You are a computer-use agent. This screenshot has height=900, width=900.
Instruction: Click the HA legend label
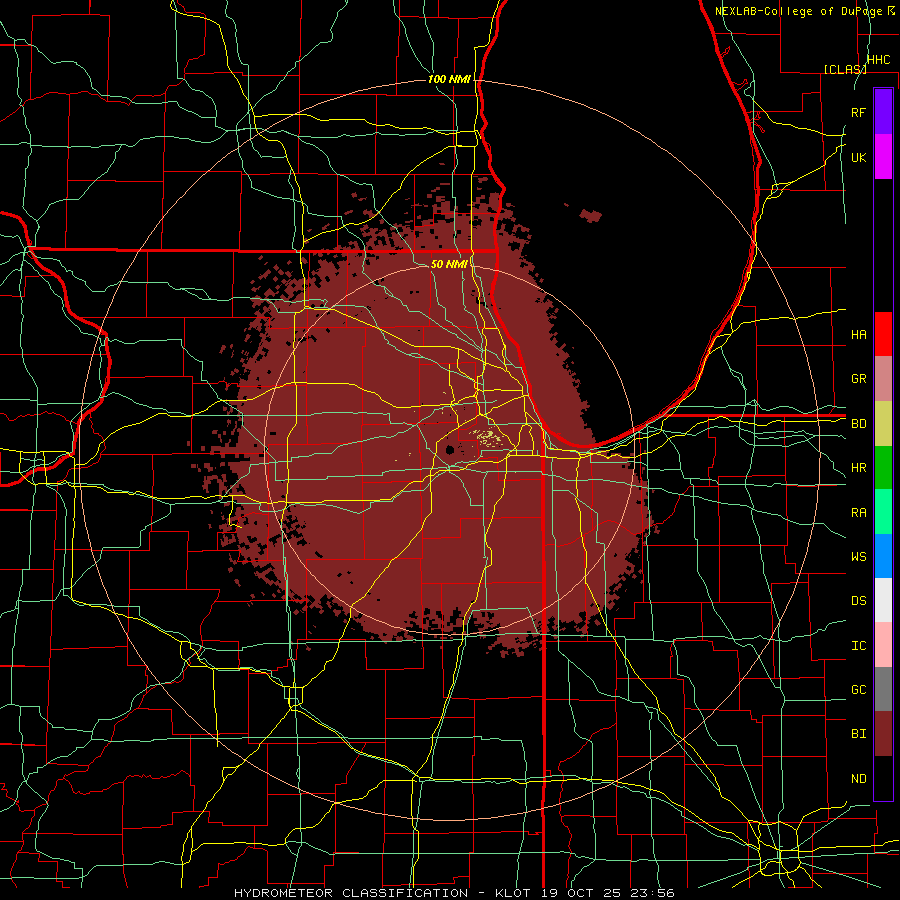coord(858,334)
